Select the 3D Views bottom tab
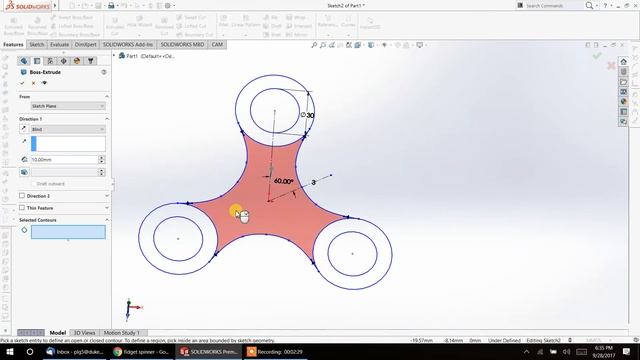 tap(84, 333)
